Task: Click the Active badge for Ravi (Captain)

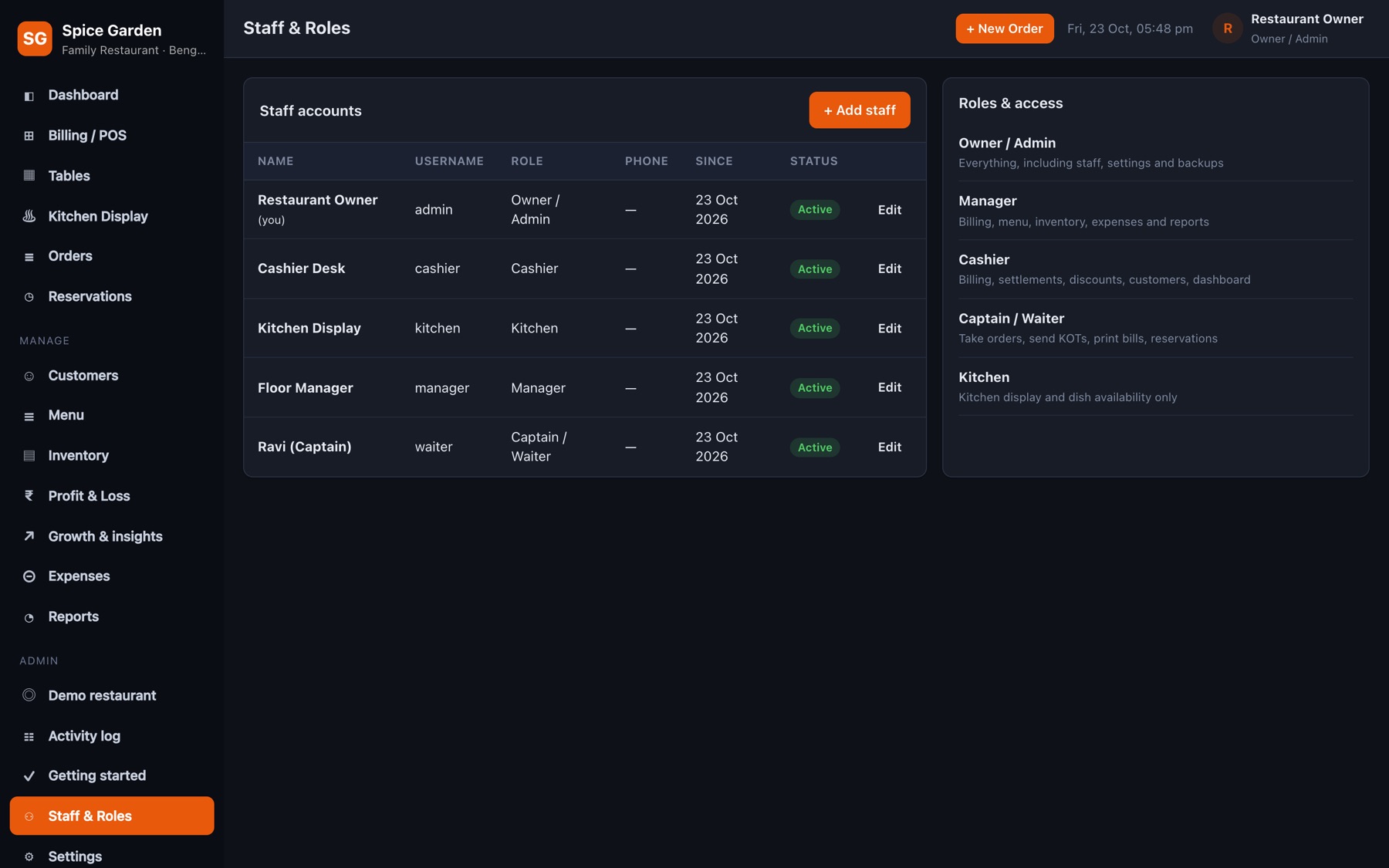Action: point(815,448)
